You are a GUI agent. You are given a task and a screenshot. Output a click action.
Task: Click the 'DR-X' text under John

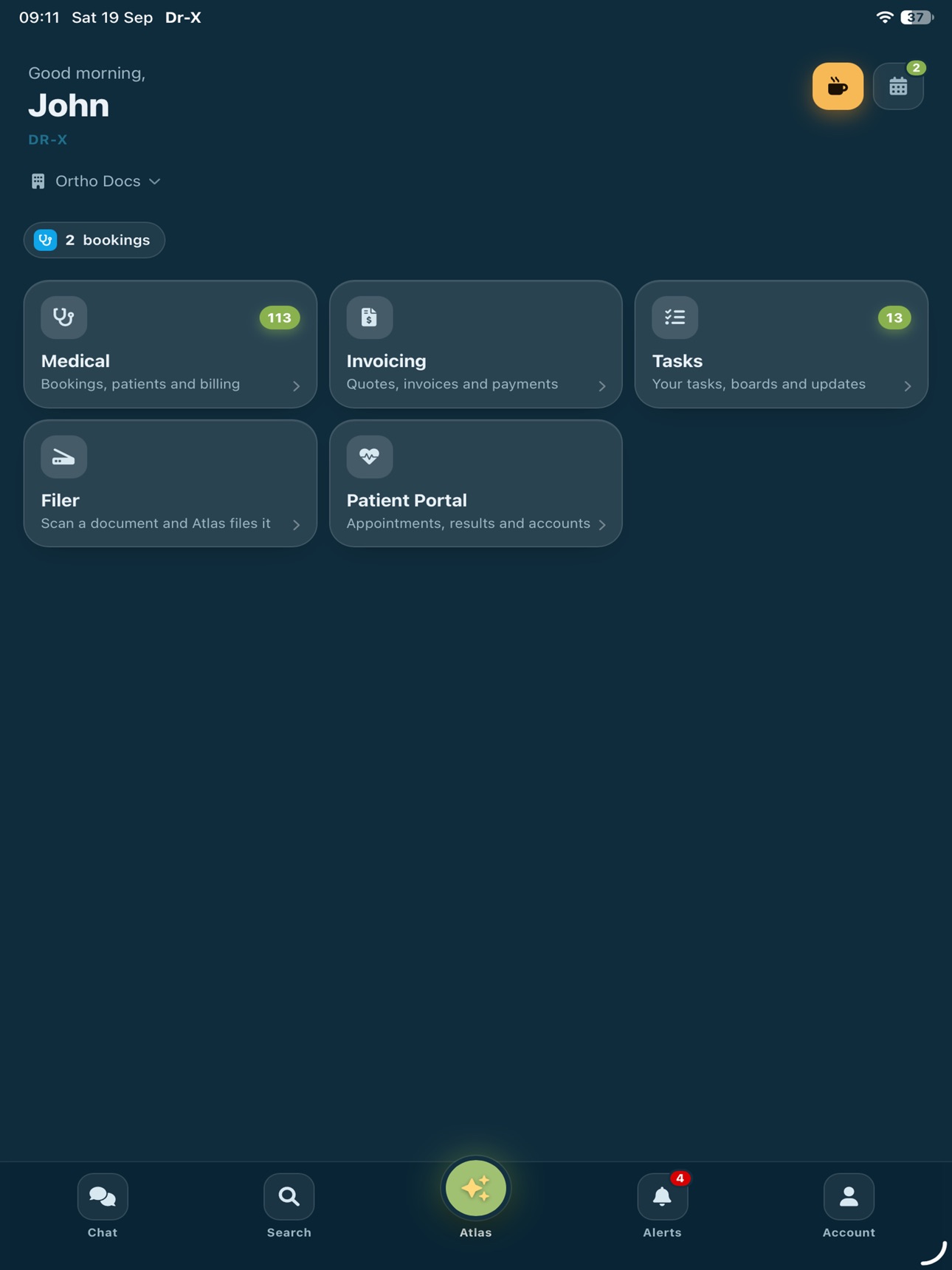[x=48, y=140]
